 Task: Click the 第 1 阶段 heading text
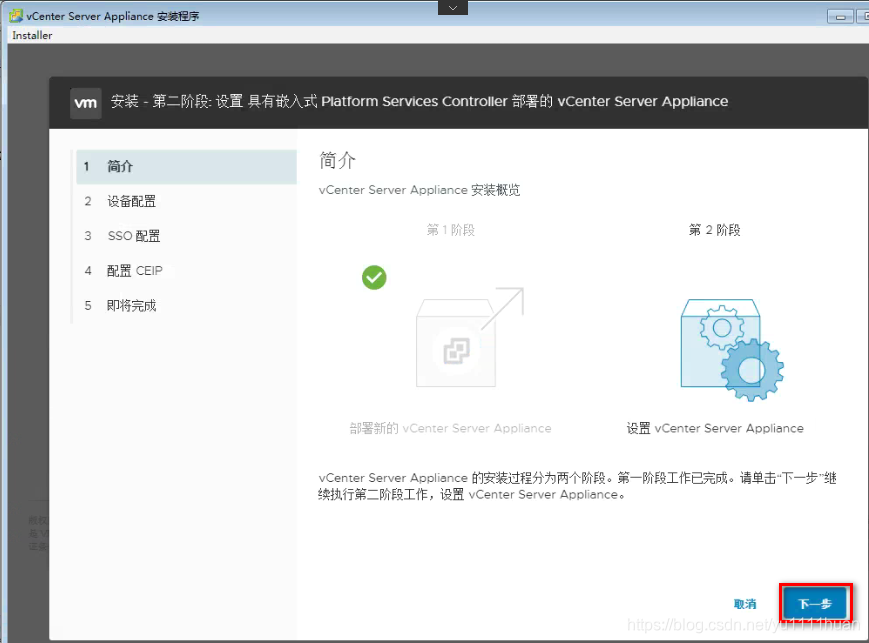click(451, 230)
